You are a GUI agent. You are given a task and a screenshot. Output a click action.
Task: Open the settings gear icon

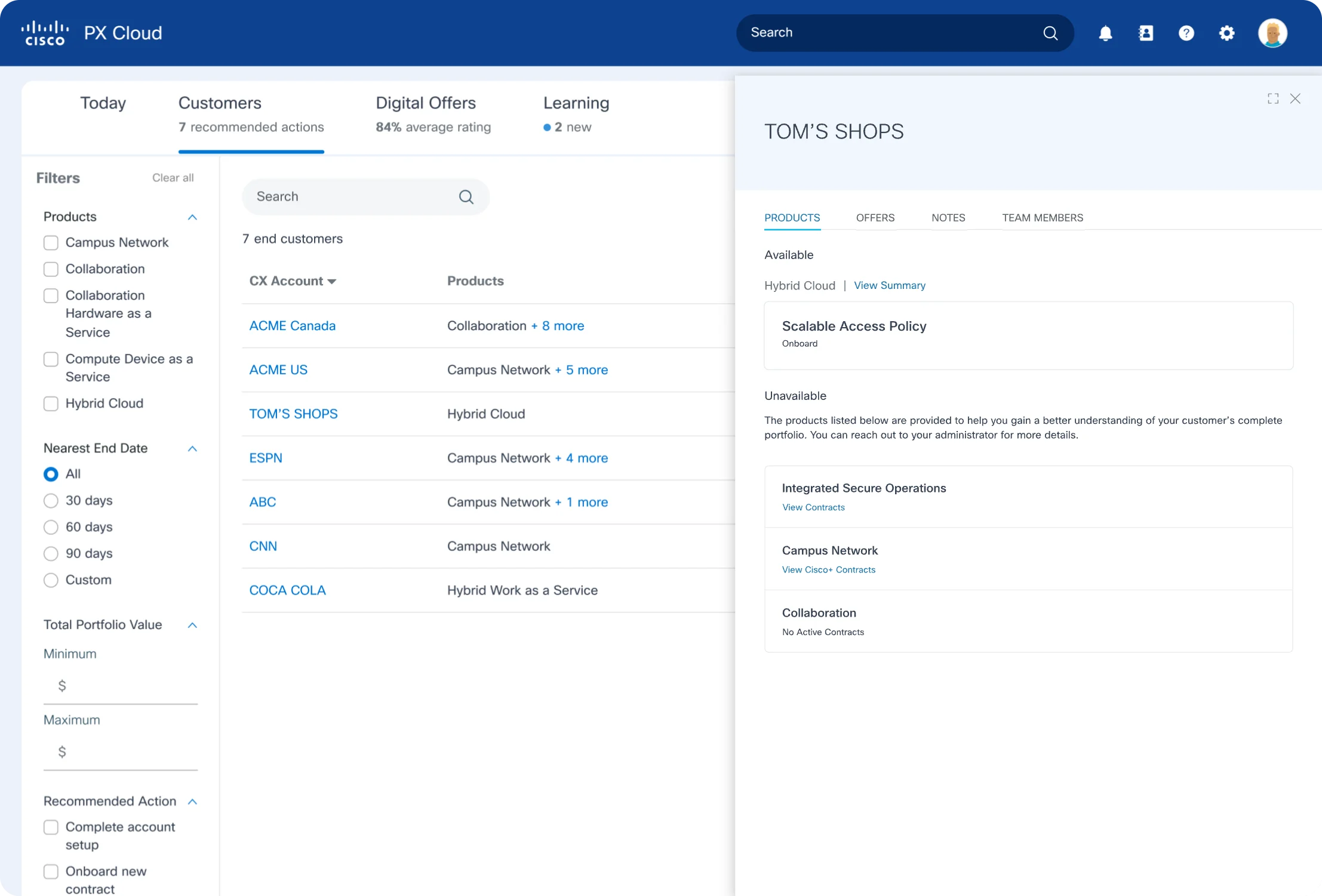(1226, 33)
